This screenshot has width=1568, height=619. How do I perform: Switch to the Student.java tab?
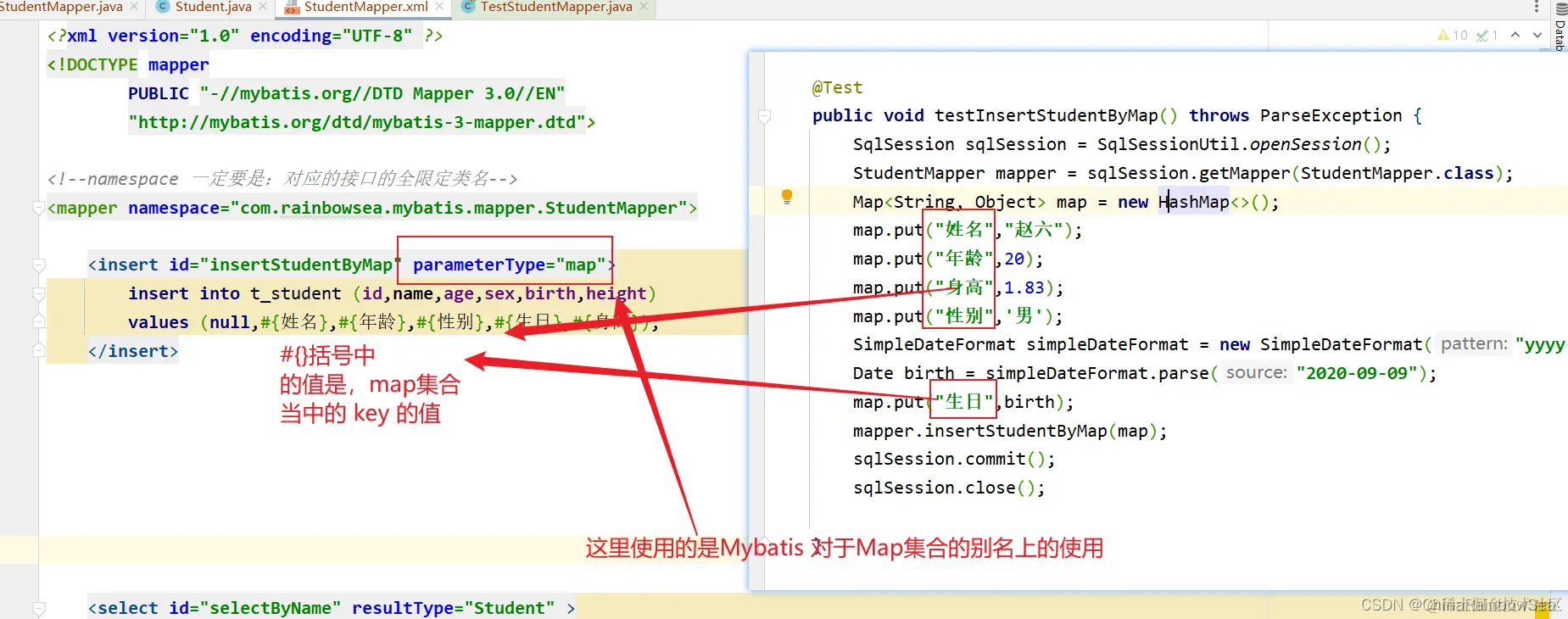click(213, 7)
